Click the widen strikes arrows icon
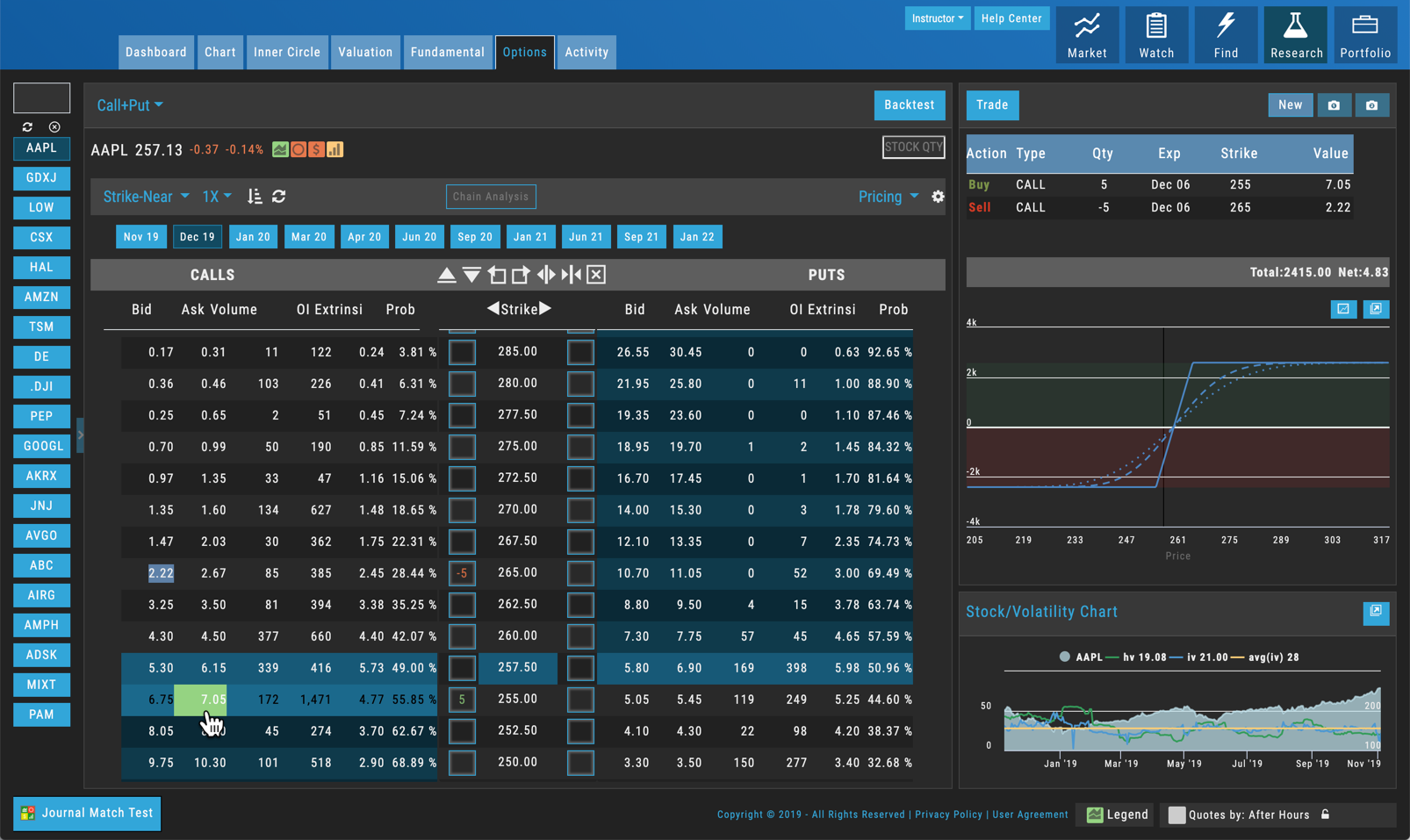Viewport: 1410px width, 840px height. pyautogui.click(x=546, y=275)
